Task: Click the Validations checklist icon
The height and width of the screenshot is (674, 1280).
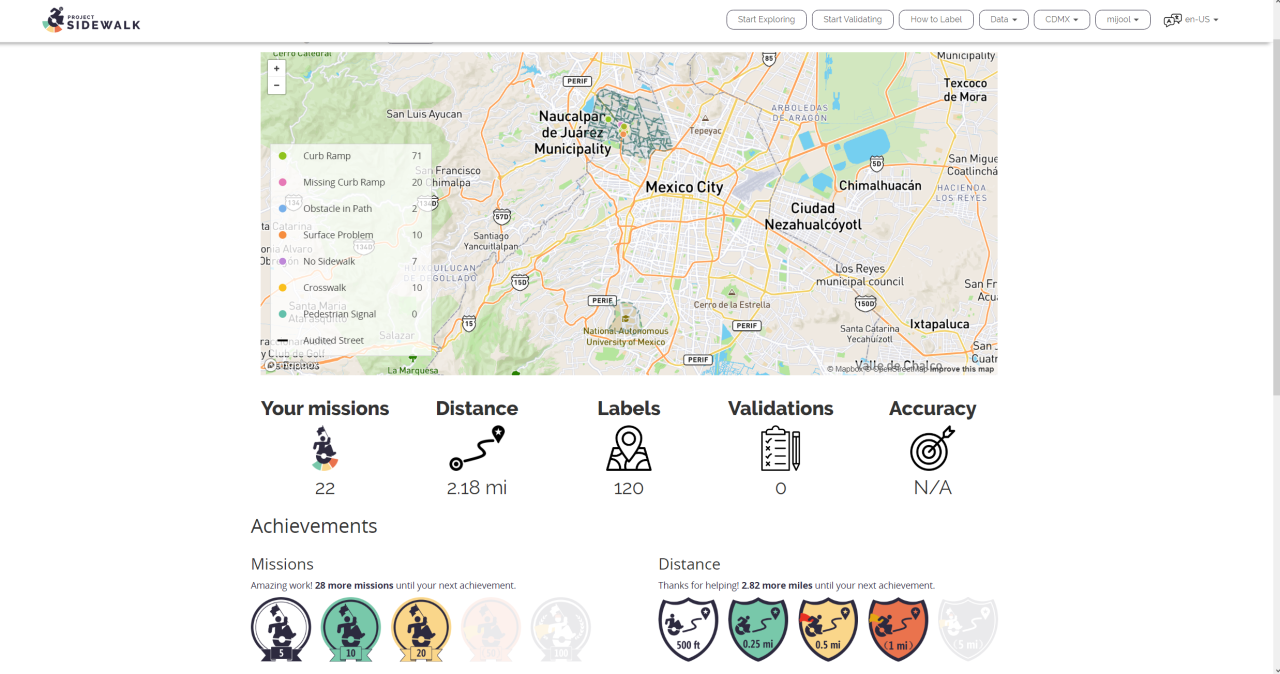Action: (781, 449)
